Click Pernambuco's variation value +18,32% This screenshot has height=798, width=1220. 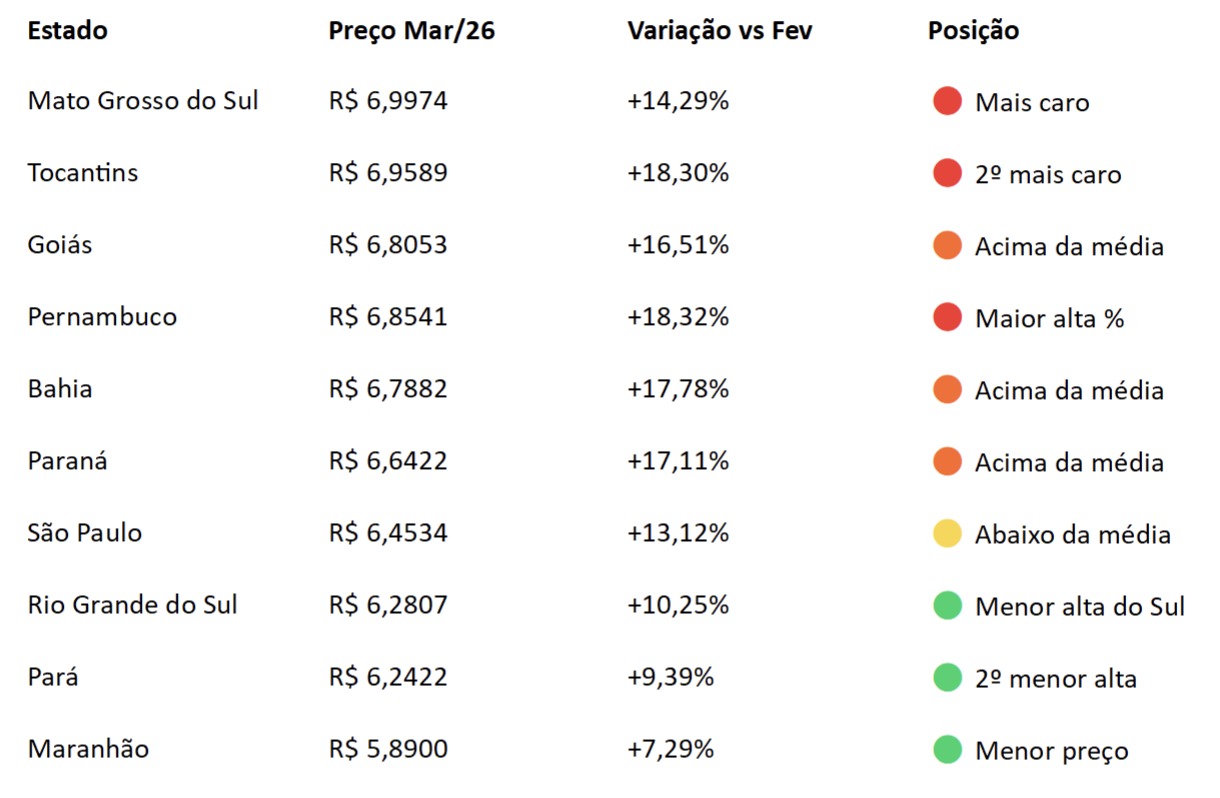point(678,317)
